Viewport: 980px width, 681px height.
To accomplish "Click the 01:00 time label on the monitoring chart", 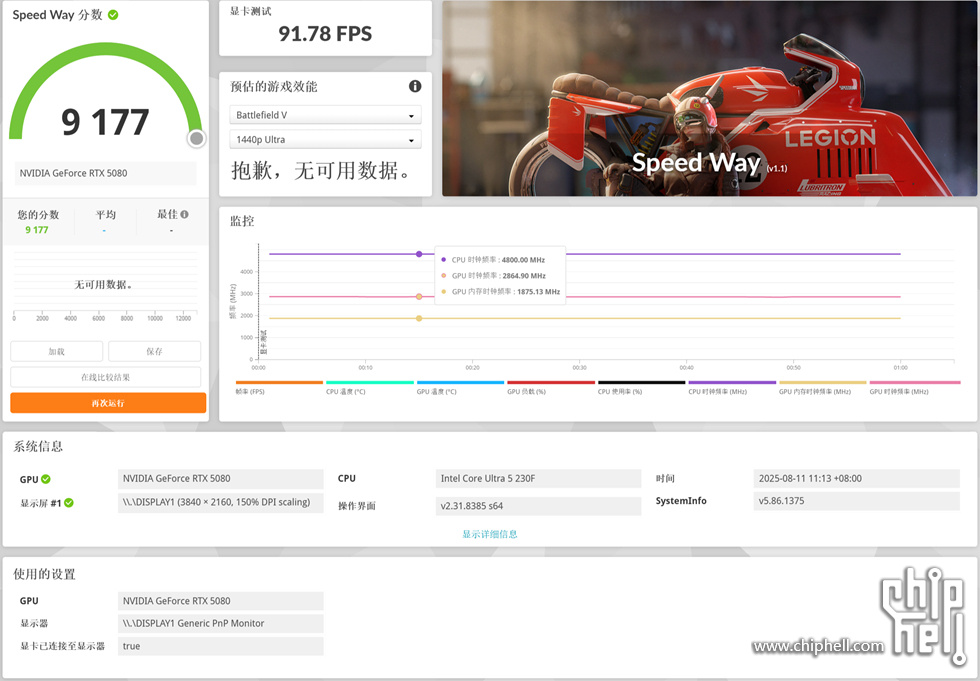I will (901, 367).
